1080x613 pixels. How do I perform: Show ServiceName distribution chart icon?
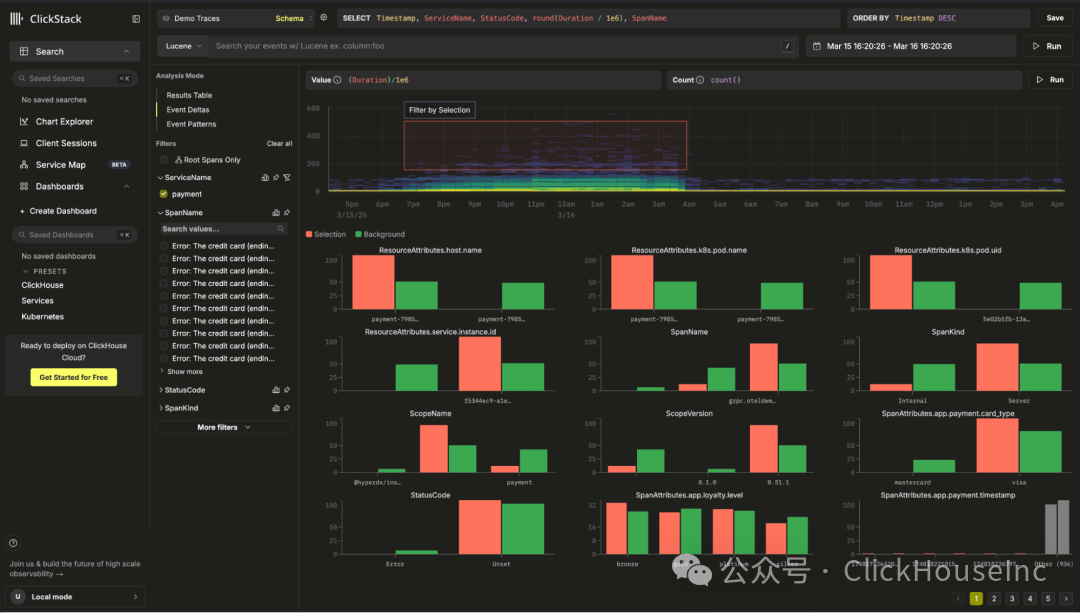pos(265,178)
